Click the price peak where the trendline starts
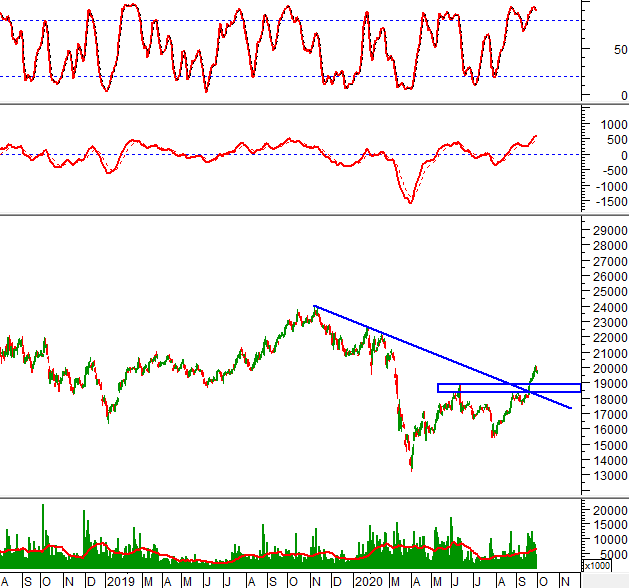Viewport: 629px width, 588px height. 315,308
